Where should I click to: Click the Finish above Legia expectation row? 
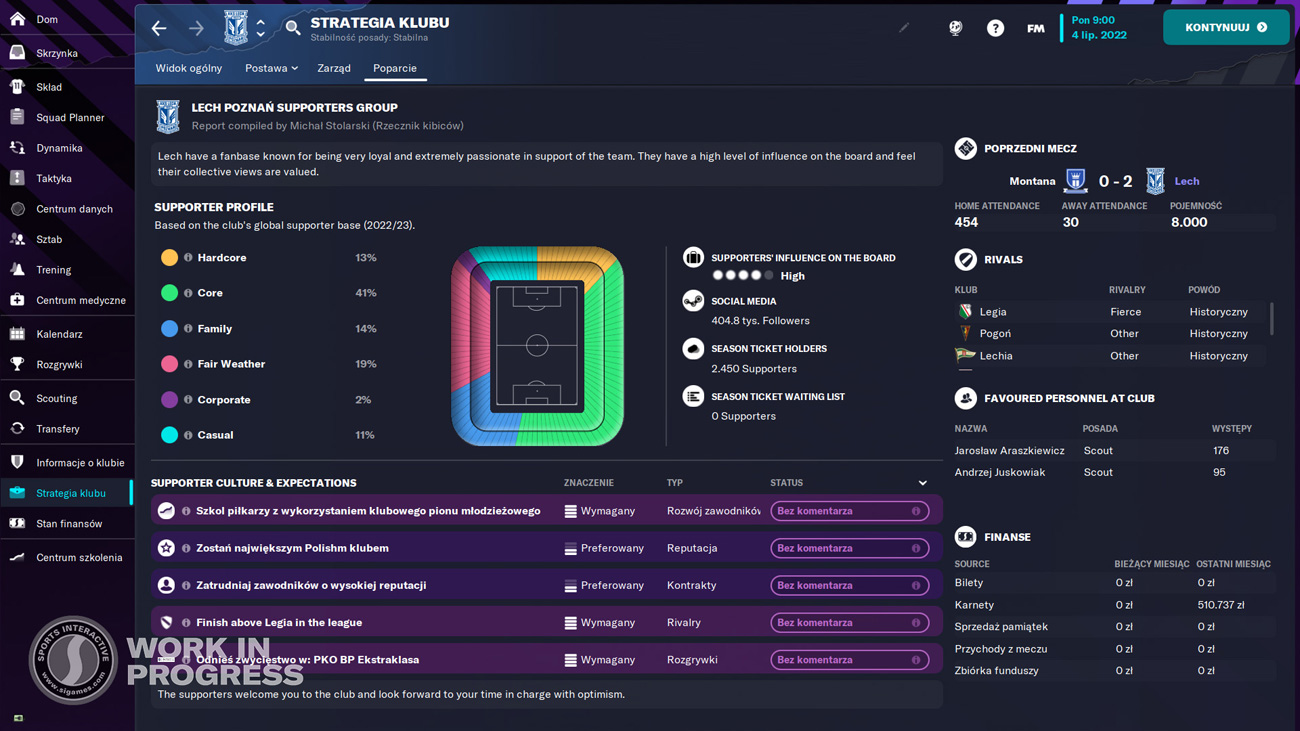[547, 622]
